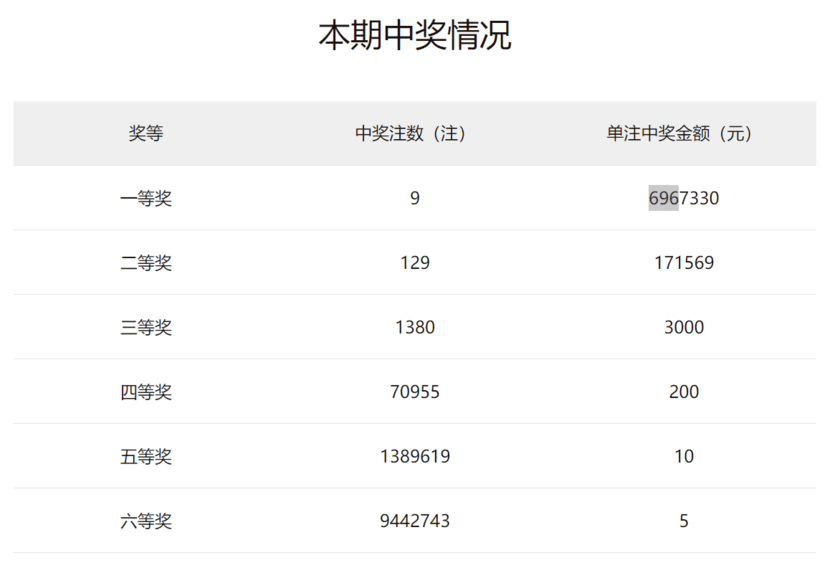Screen dimensions: 840x573
Task: Click the amount 5 for 六等奖
Action: [x=684, y=521]
